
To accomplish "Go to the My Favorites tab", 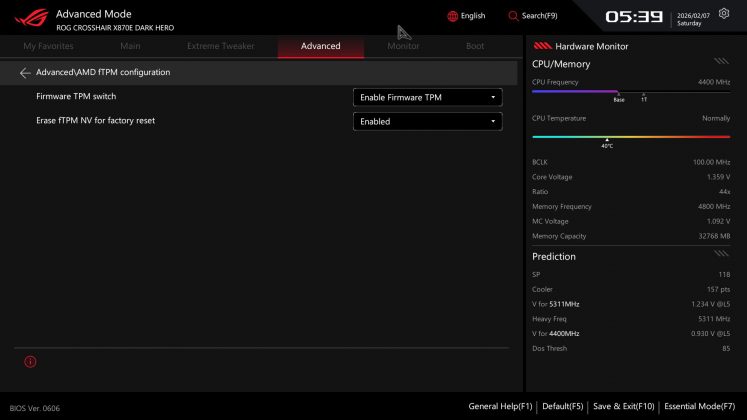I will pyautogui.click(x=48, y=46).
